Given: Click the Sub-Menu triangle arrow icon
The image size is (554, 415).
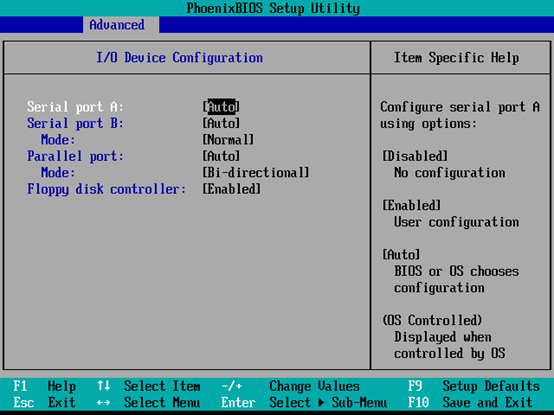Looking at the screenshot, I should click(321, 402).
